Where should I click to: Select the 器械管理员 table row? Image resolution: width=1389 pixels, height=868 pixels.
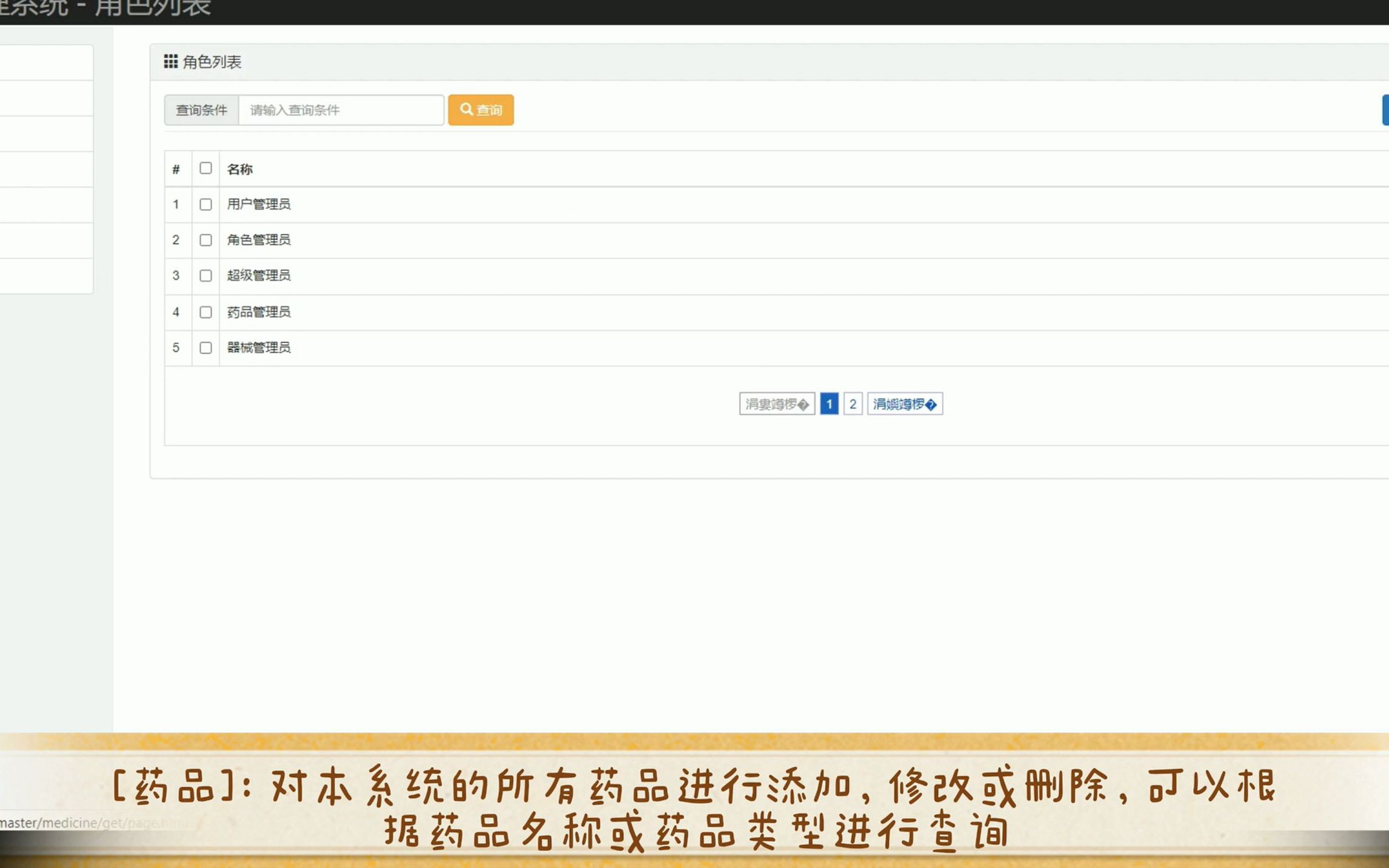click(x=259, y=348)
